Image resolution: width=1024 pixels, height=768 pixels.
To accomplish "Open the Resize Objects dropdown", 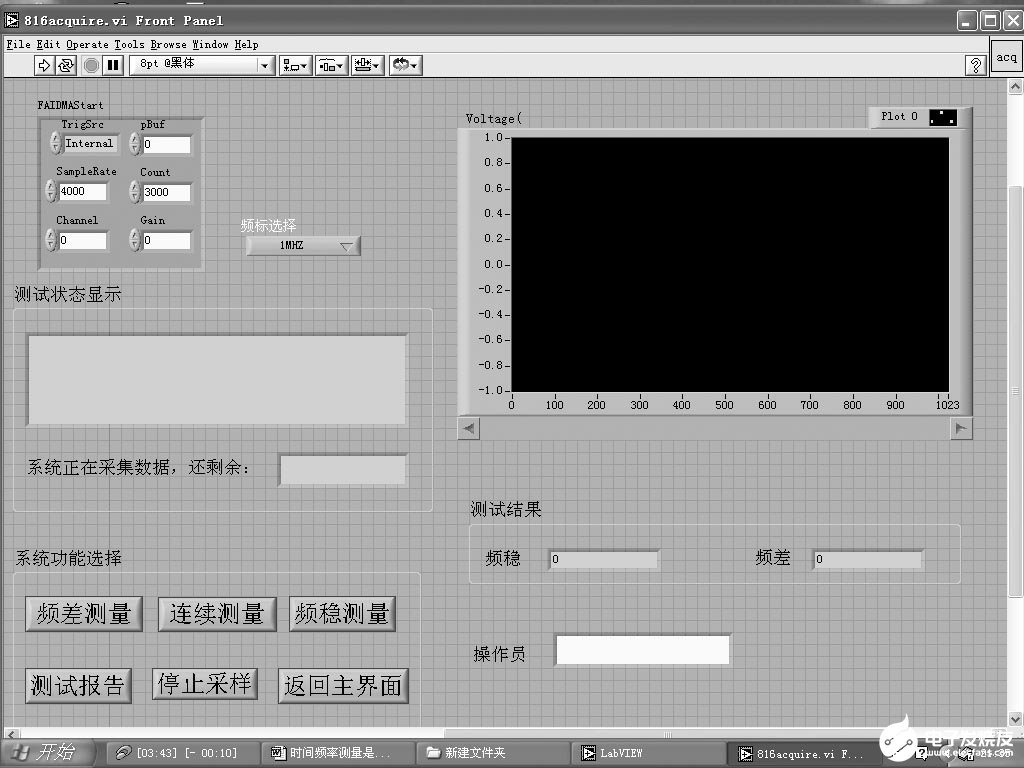I will click(x=367, y=65).
